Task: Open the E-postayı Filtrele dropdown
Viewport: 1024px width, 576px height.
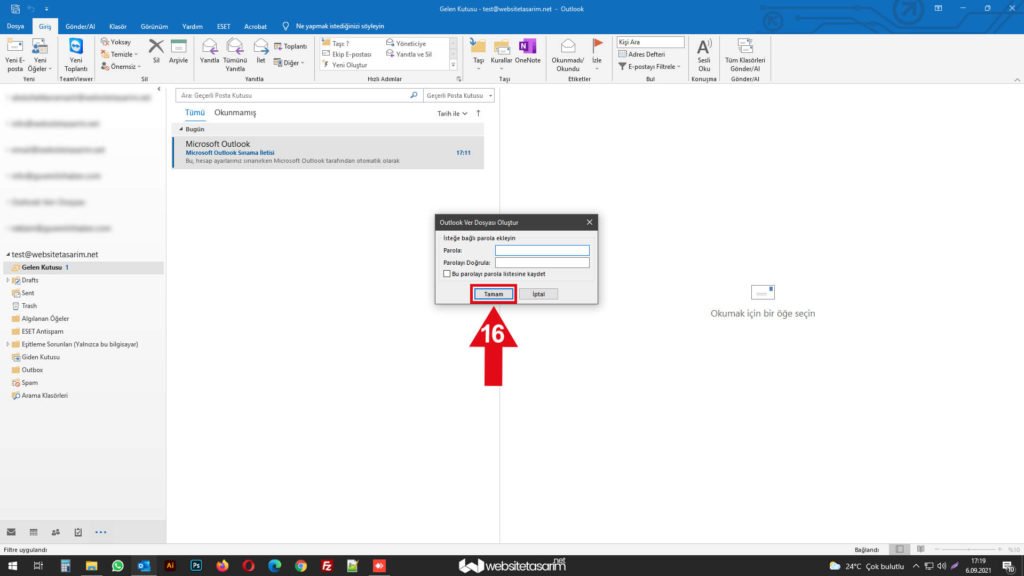Action: click(649, 66)
